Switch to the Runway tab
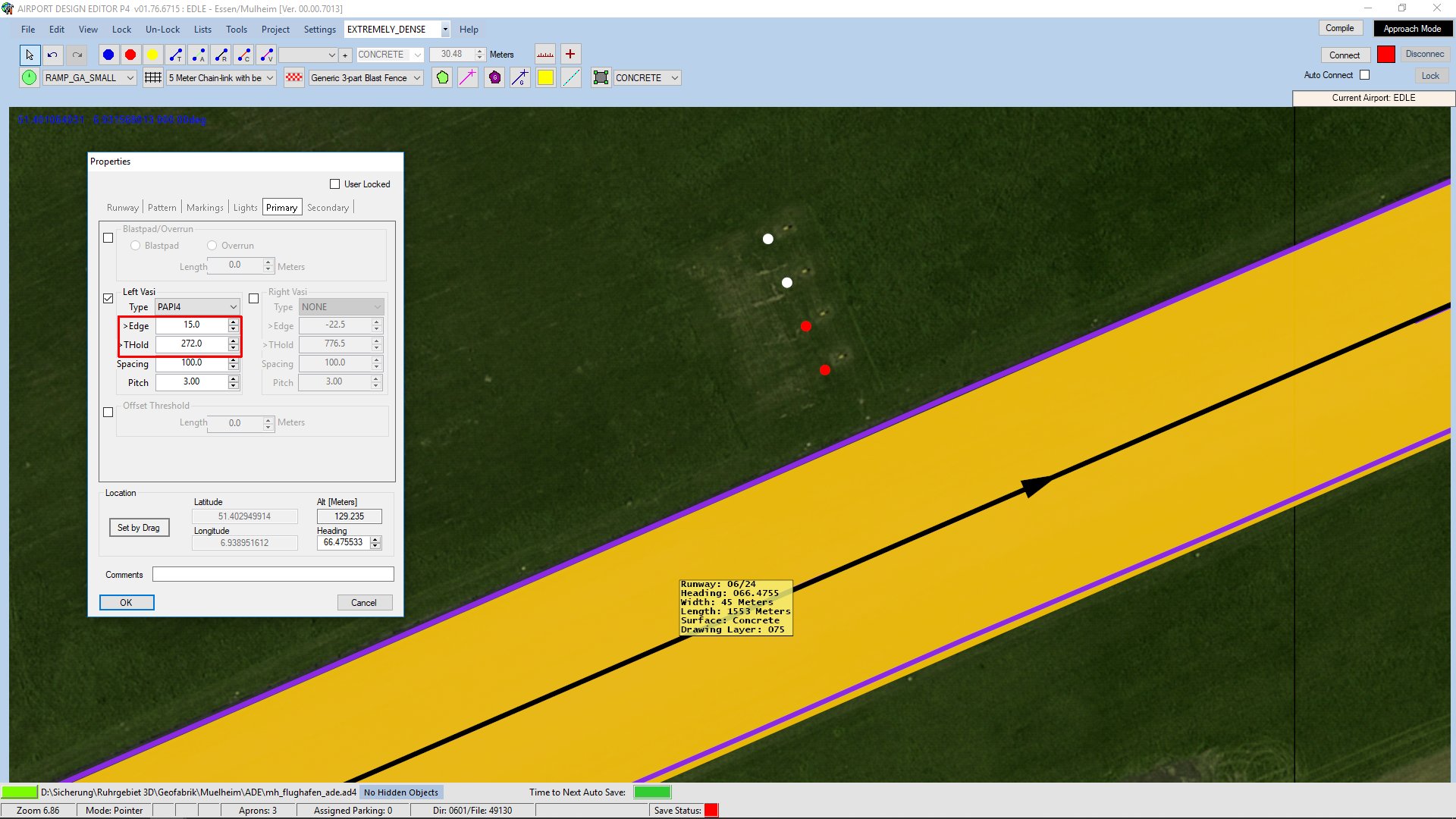 123,208
